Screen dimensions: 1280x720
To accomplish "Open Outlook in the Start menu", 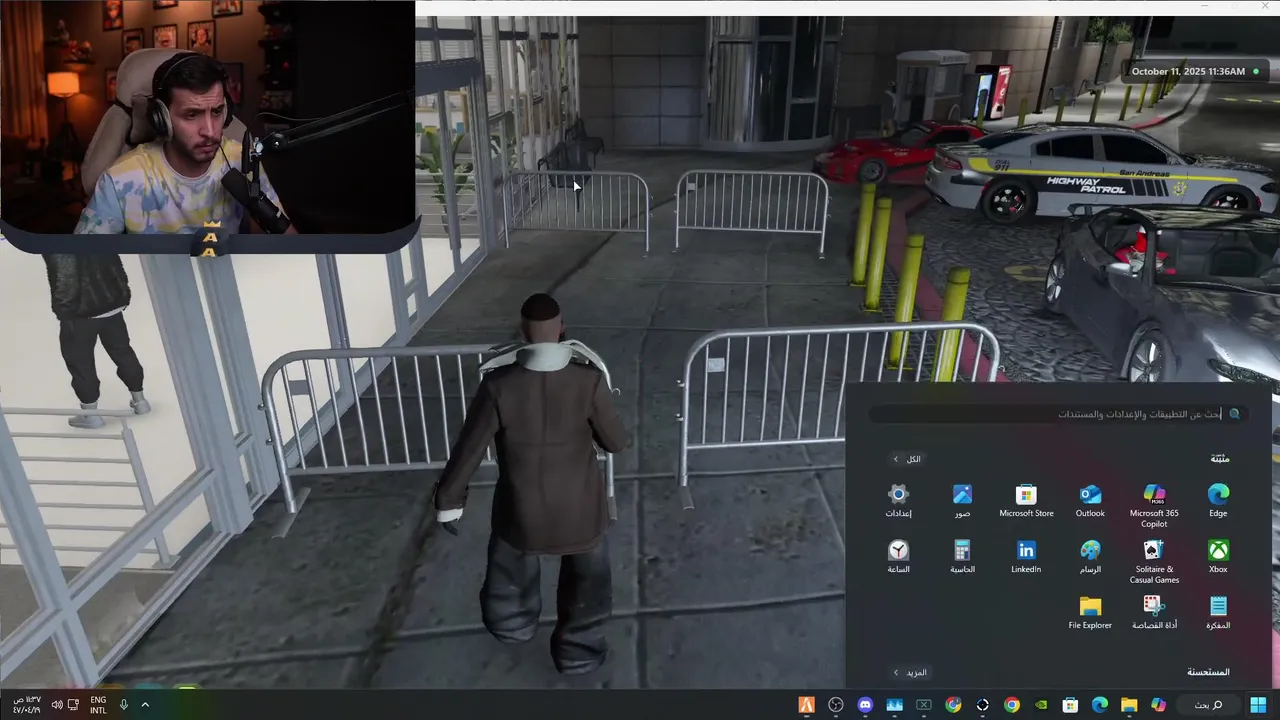I will [1090, 500].
